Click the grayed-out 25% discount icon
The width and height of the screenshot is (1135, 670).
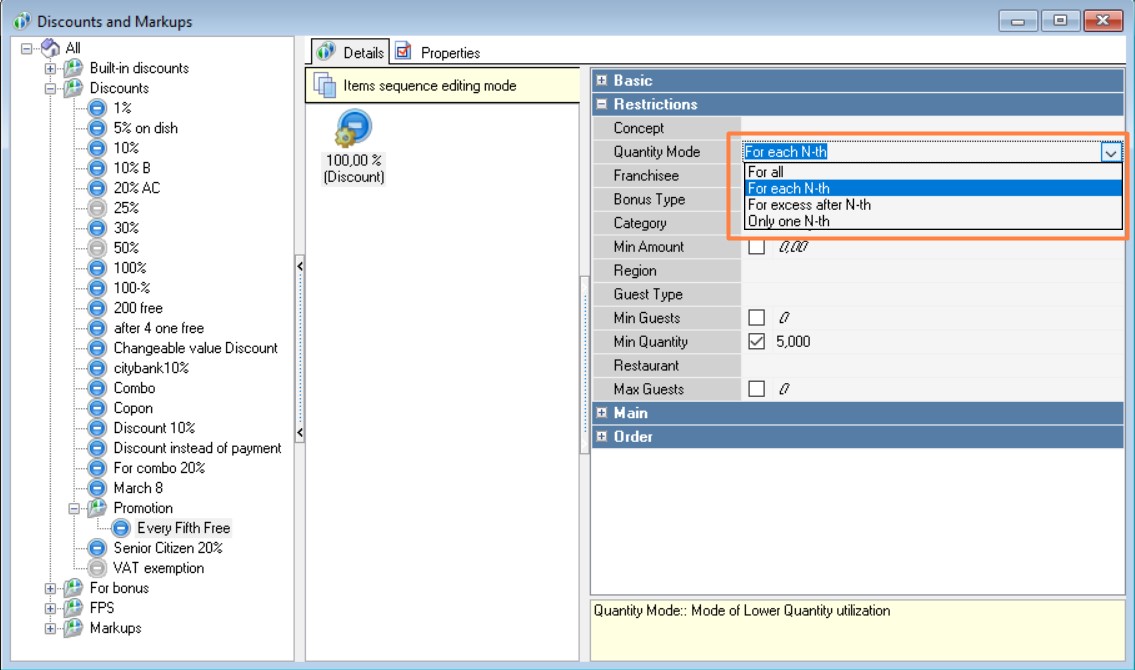pos(96,208)
